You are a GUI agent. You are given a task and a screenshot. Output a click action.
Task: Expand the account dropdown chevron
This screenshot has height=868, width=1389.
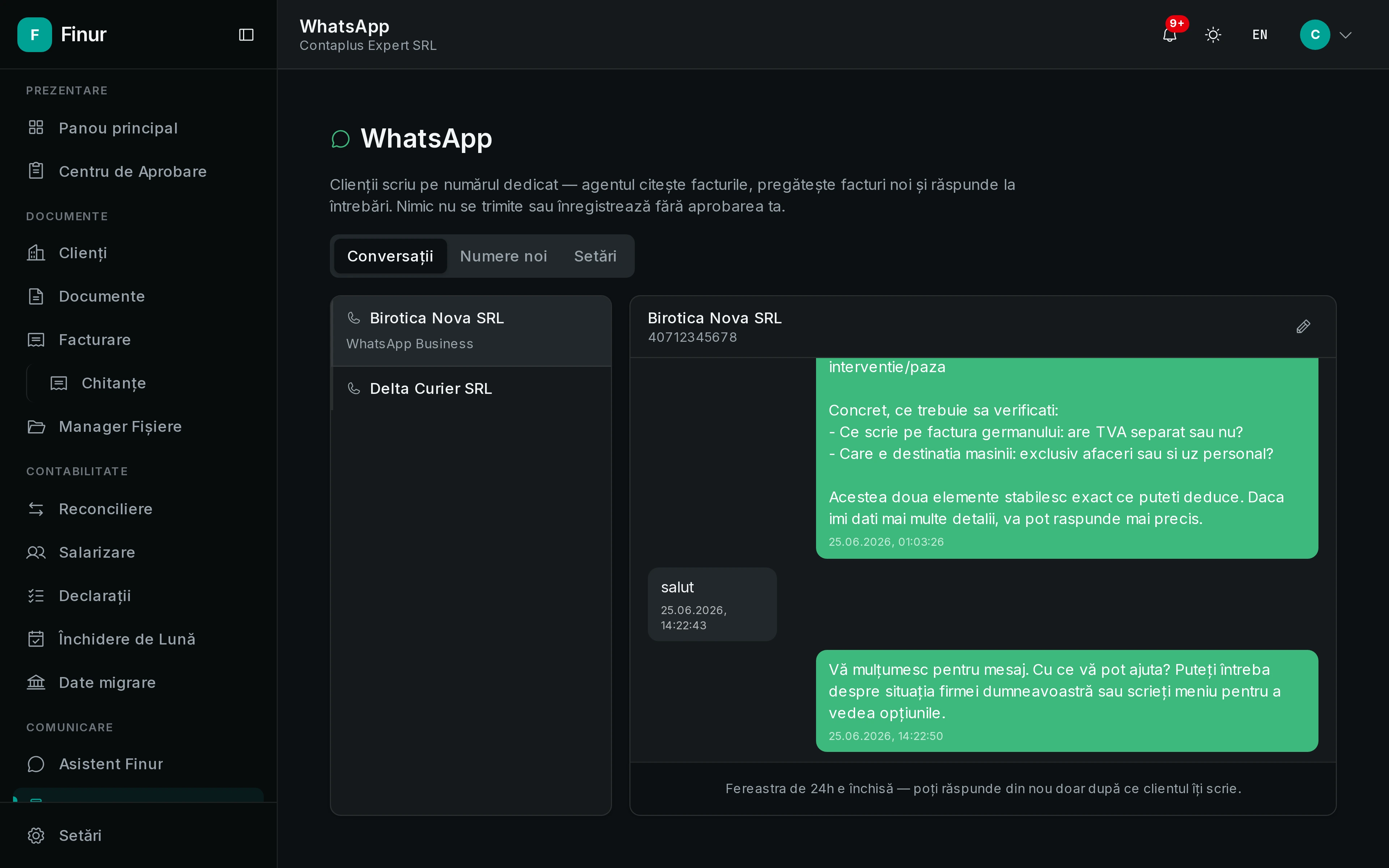tap(1345, 35)
